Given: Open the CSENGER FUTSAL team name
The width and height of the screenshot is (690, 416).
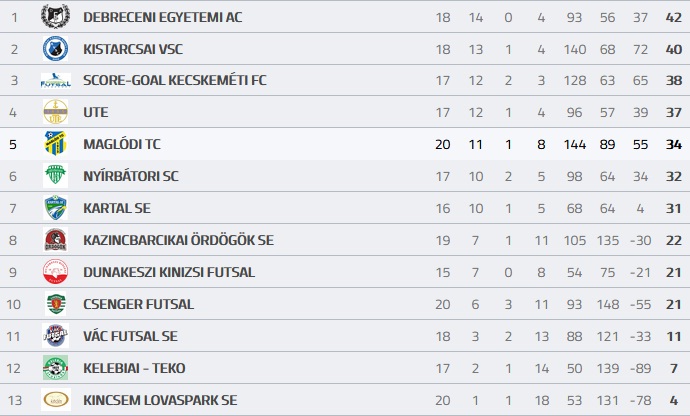Looking at the screenshot, I should (x=138, y=304).
